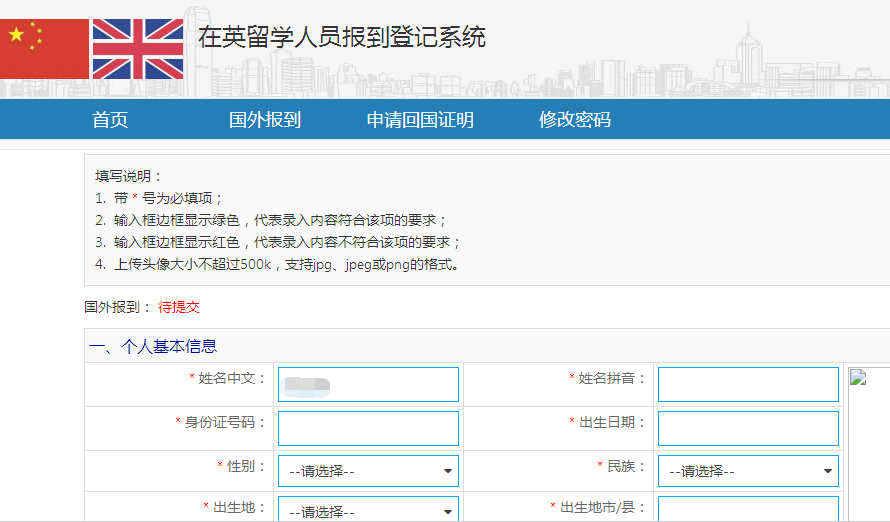Go to 首页 in the navigation bar
890x522 pixels.
(110, 120)
